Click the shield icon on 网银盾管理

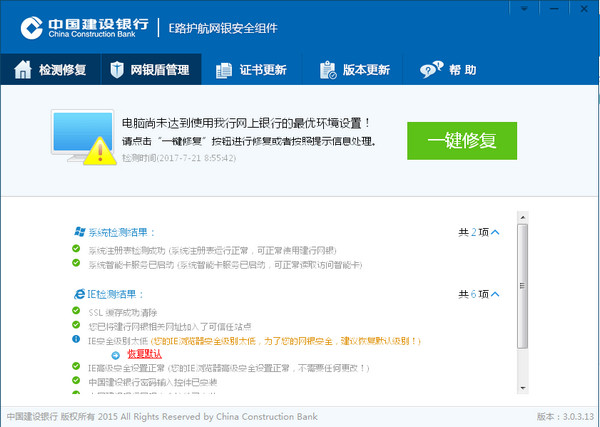click(117, 70)
